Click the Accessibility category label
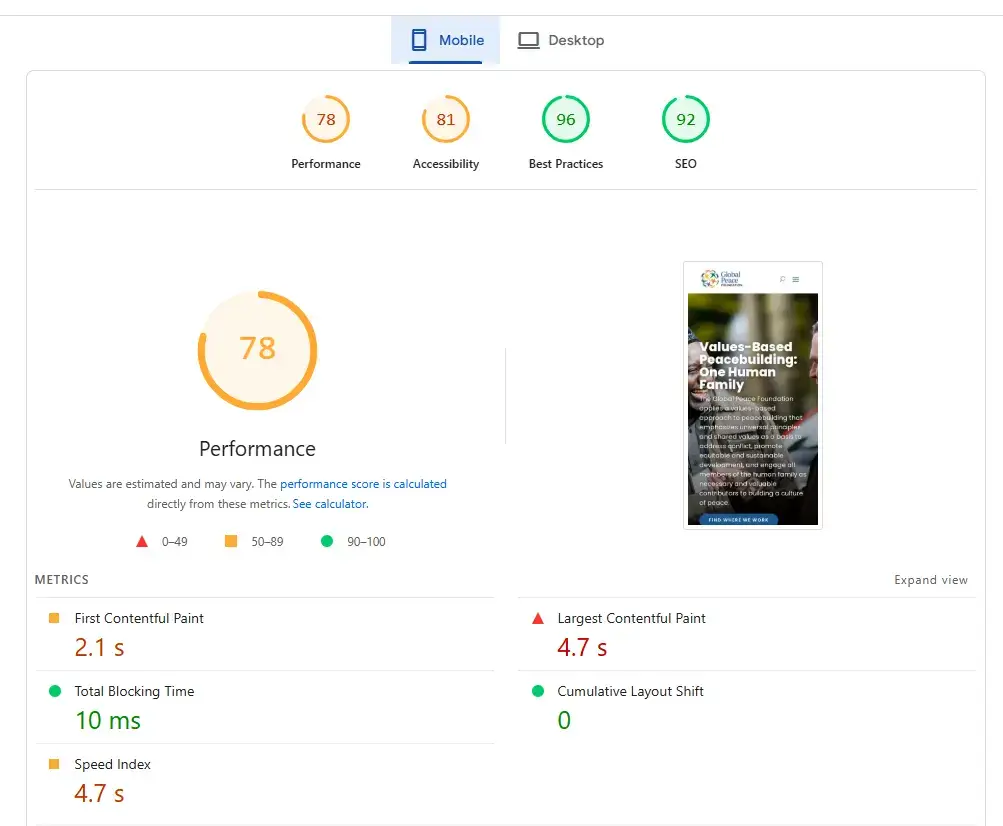Screen dimensions: 1003x826 [446, 164]
